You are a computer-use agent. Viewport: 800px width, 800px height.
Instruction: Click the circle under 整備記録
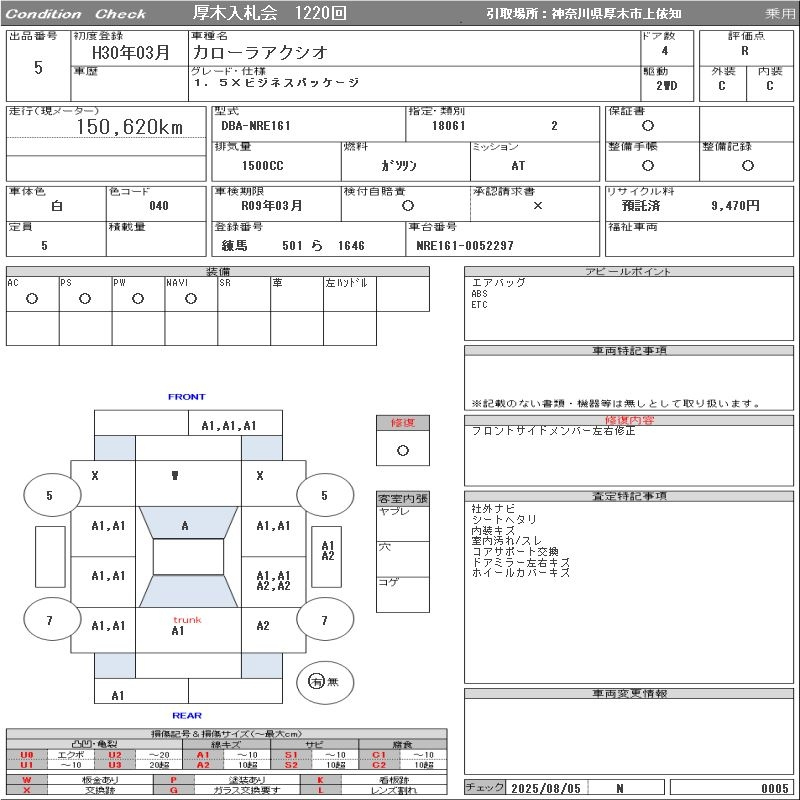point(747,165)
